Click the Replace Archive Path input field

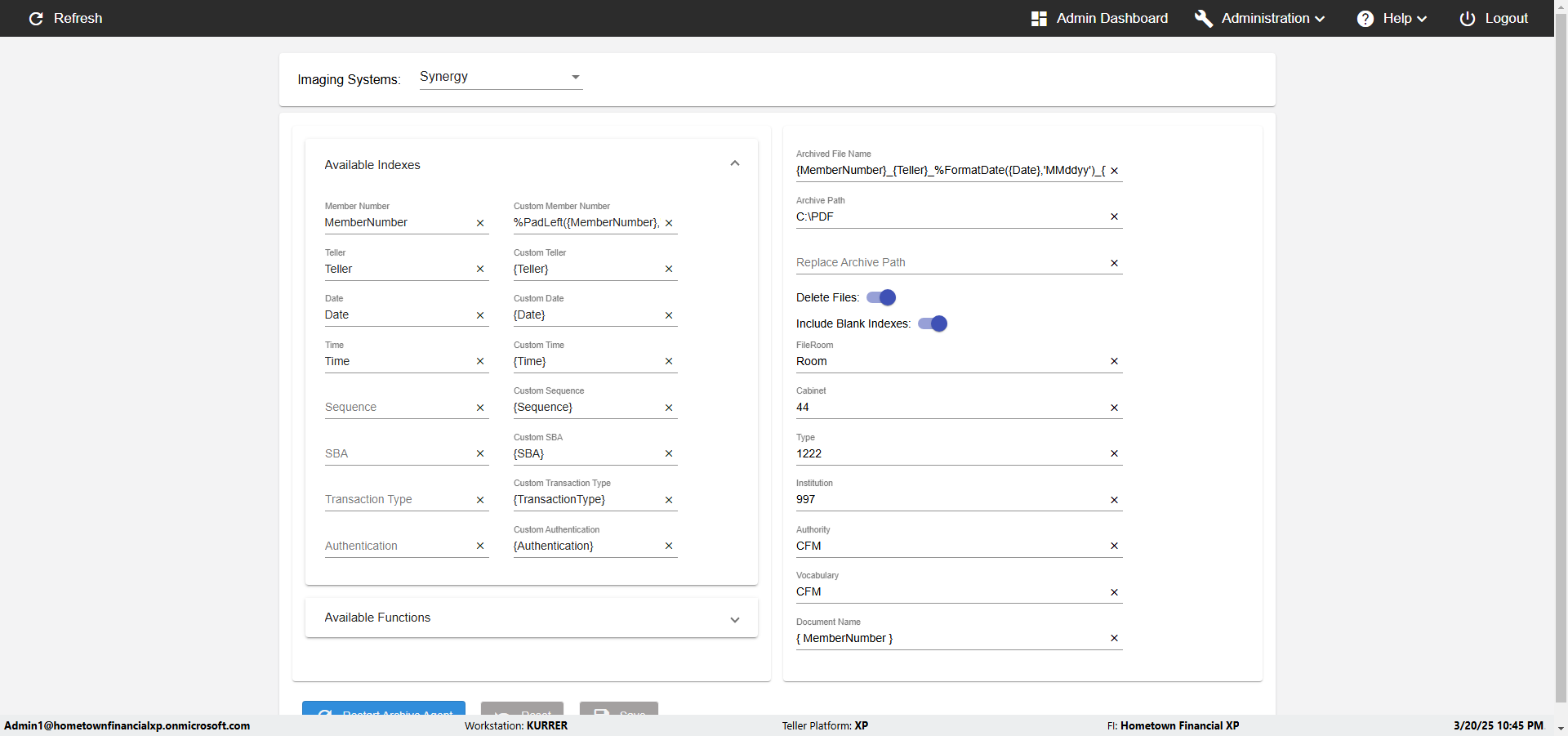[947, 262]
